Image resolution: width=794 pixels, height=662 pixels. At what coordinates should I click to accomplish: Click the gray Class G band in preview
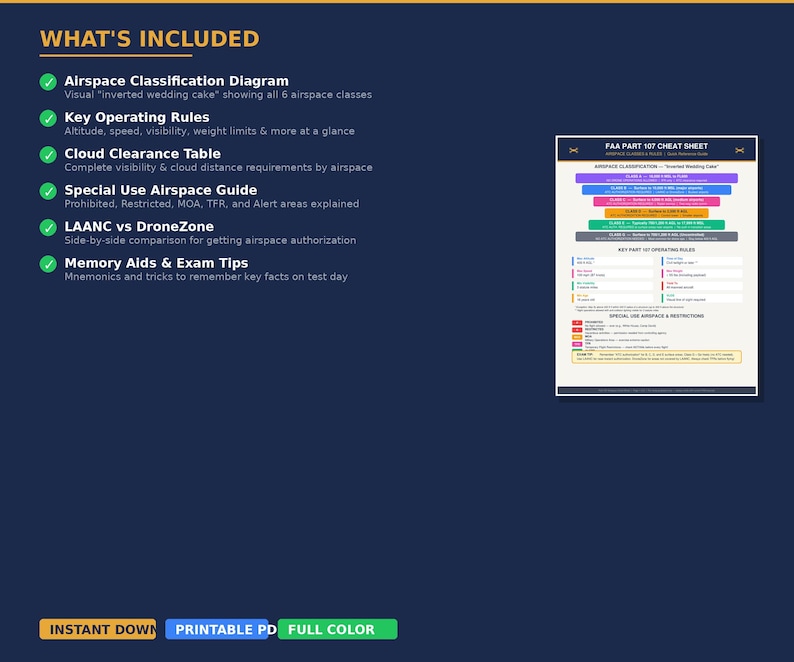coord(656,236)
